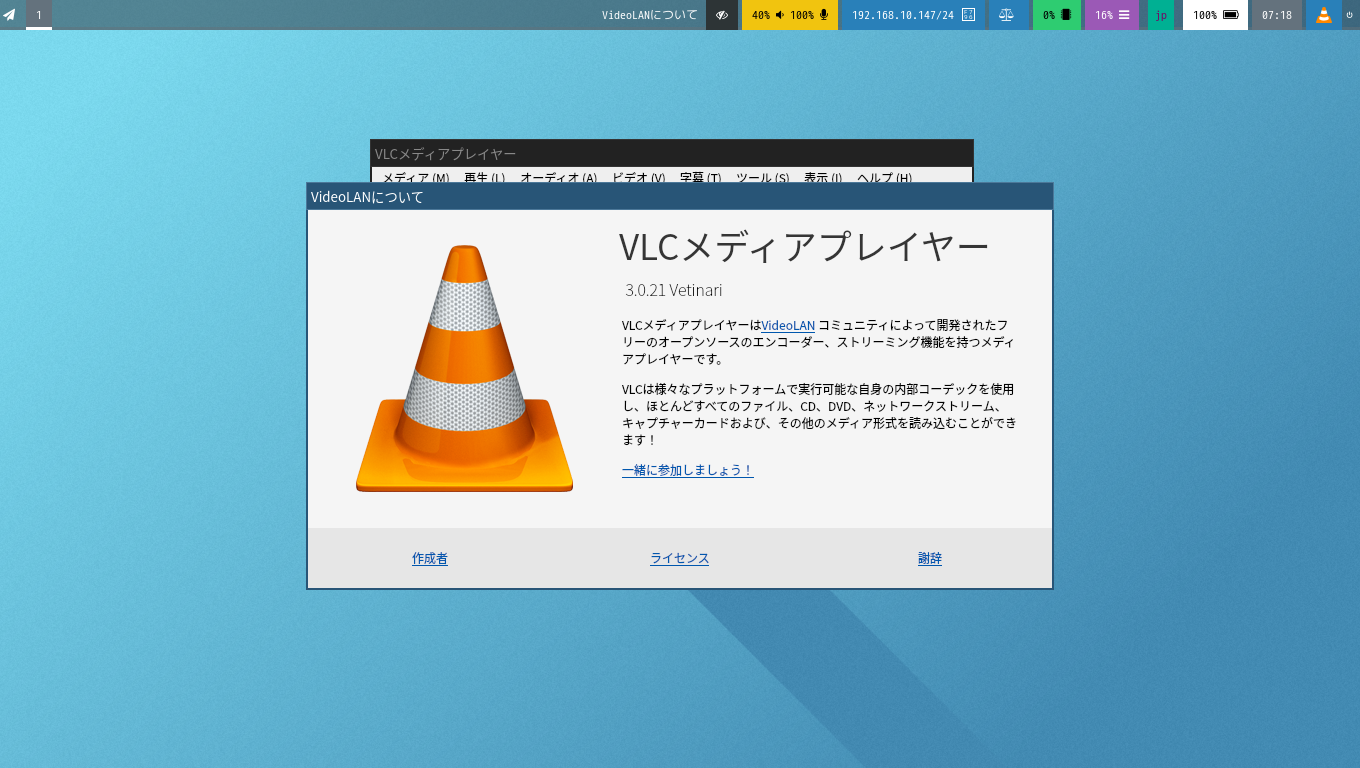
Task: Click the VLCメディアプレイヤー main window title bar
Action: coord(672,153)
